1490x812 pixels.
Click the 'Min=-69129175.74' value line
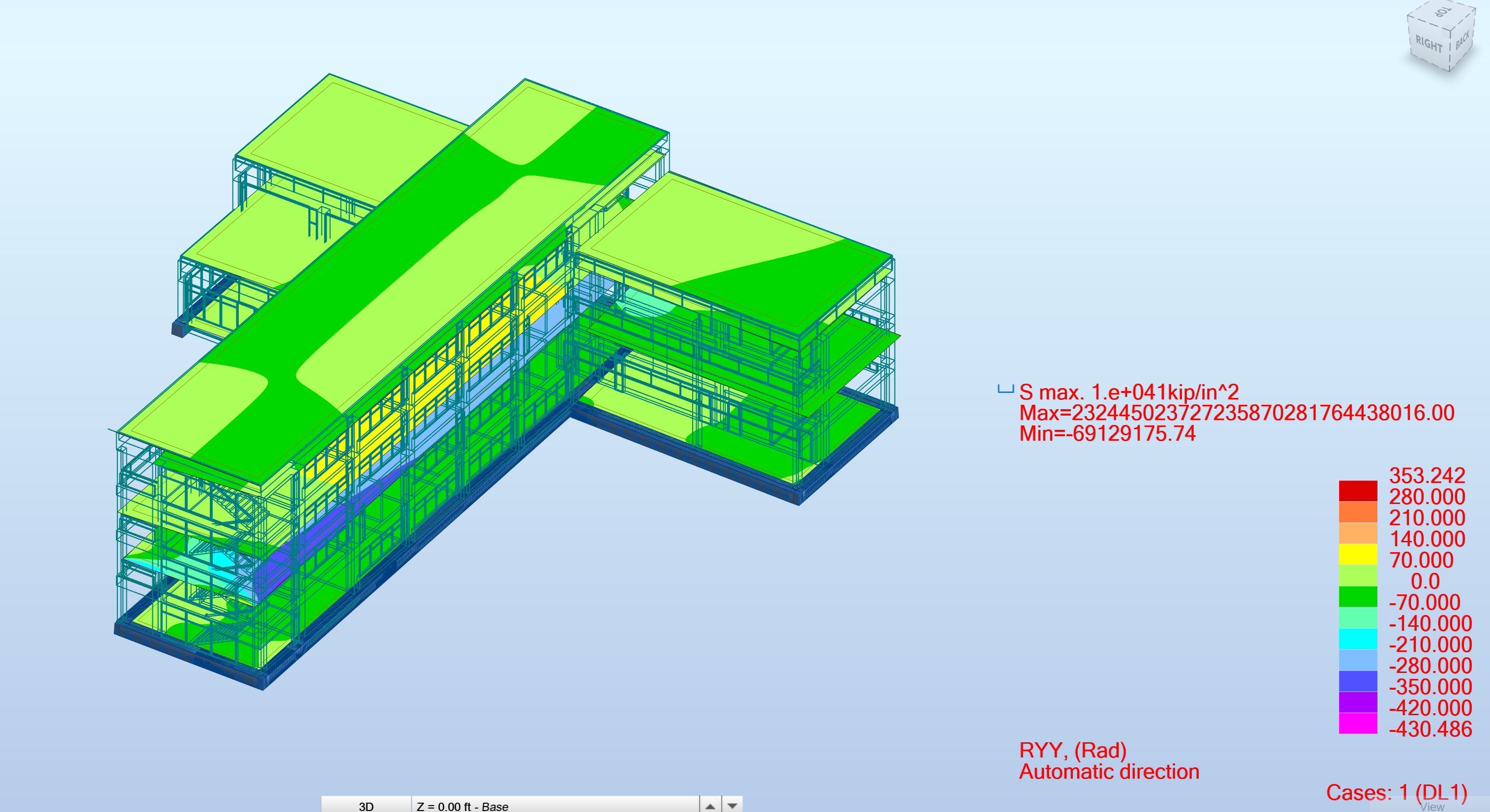tap(1107, 433)
